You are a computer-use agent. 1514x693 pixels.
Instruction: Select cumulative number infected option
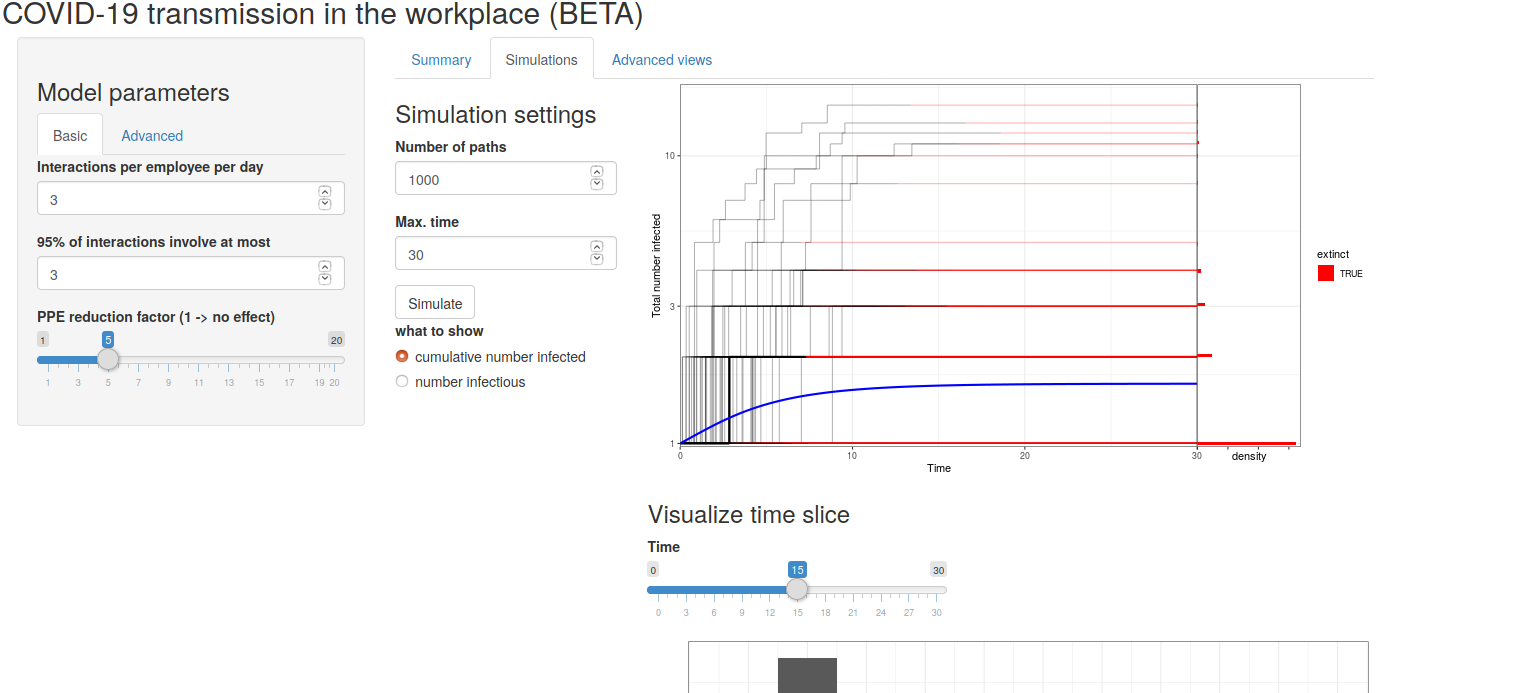402,357
